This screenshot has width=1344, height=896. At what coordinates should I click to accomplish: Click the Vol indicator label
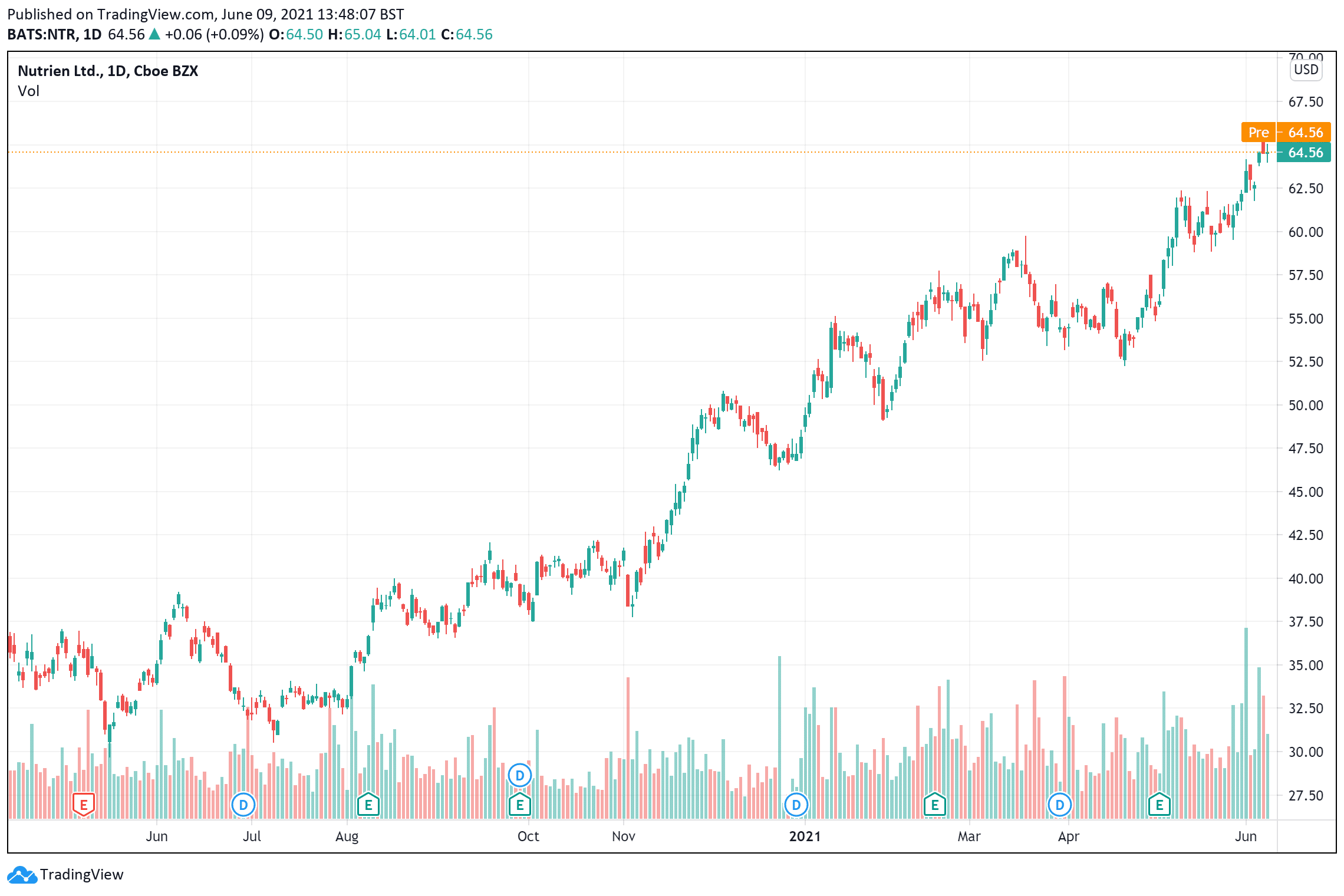[x=28, y=91]
